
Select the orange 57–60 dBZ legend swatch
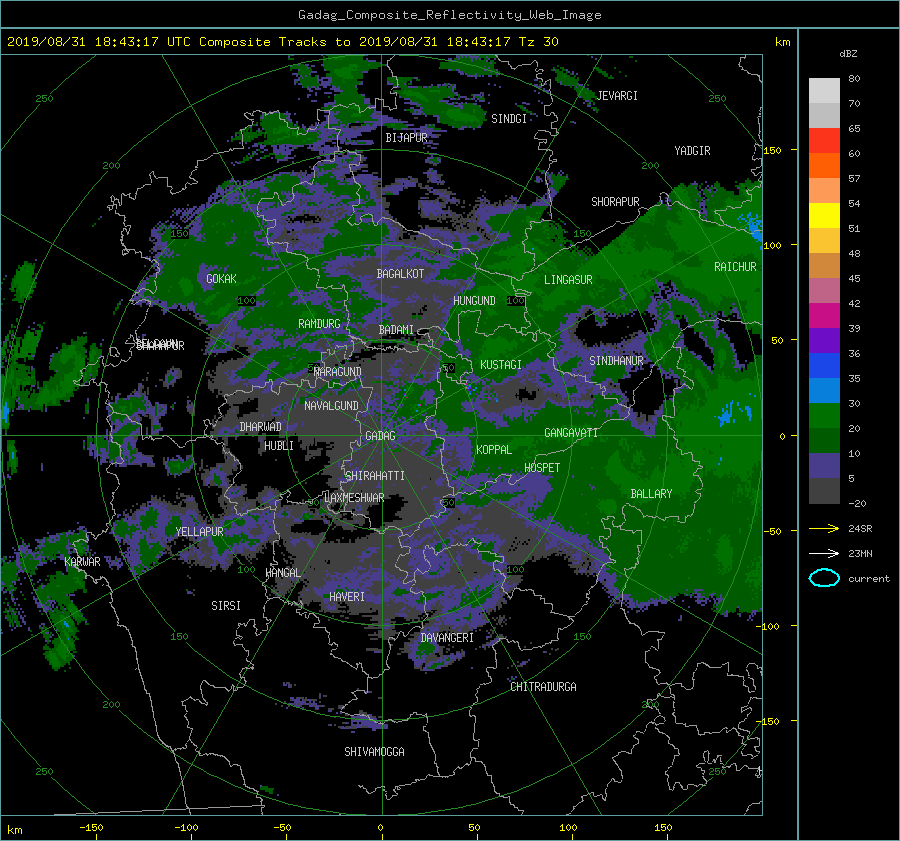(x=824, y=166)
